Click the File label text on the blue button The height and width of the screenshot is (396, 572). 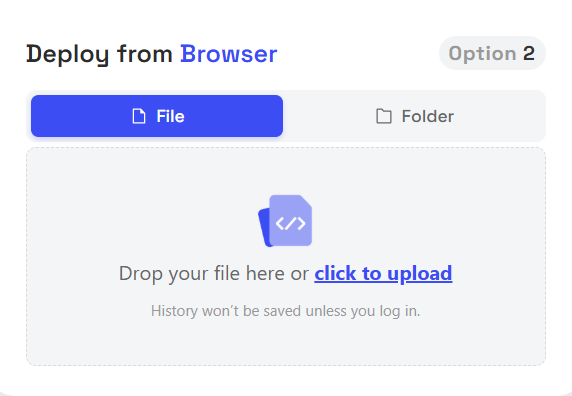(x=170, y=116)
